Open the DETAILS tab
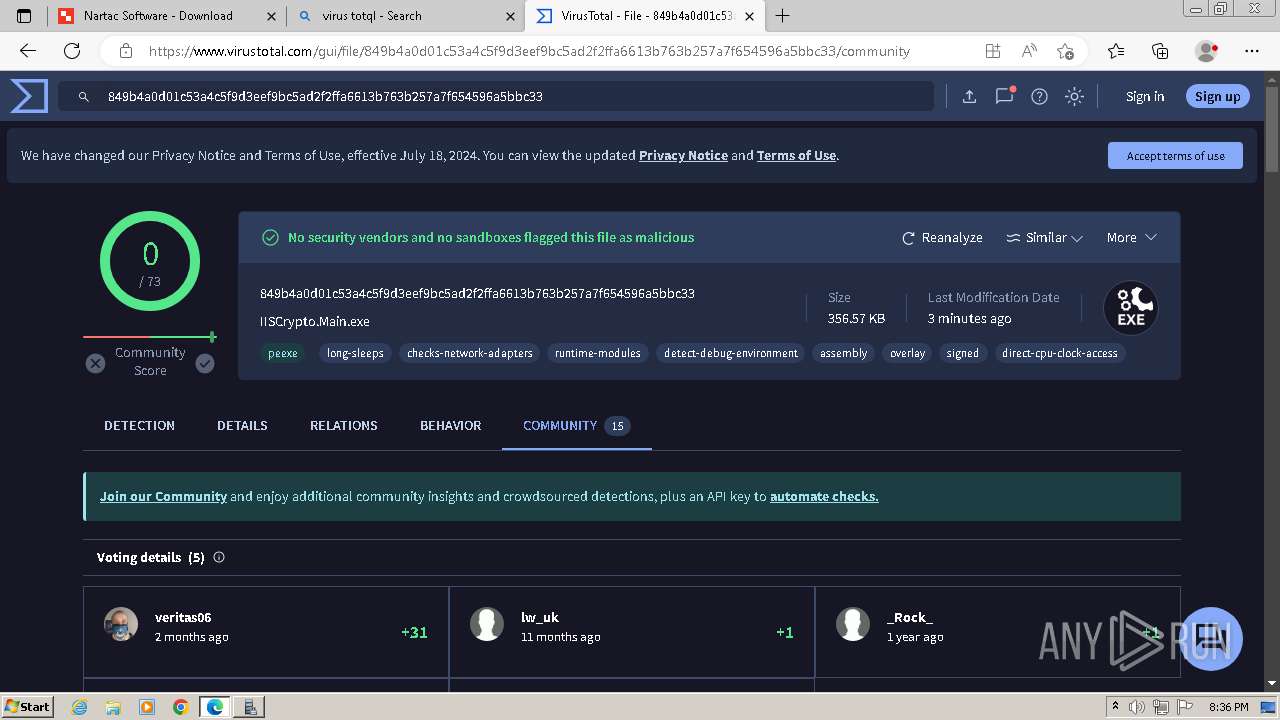Viewport: 1280px width, 720px height. coord(242,426)
